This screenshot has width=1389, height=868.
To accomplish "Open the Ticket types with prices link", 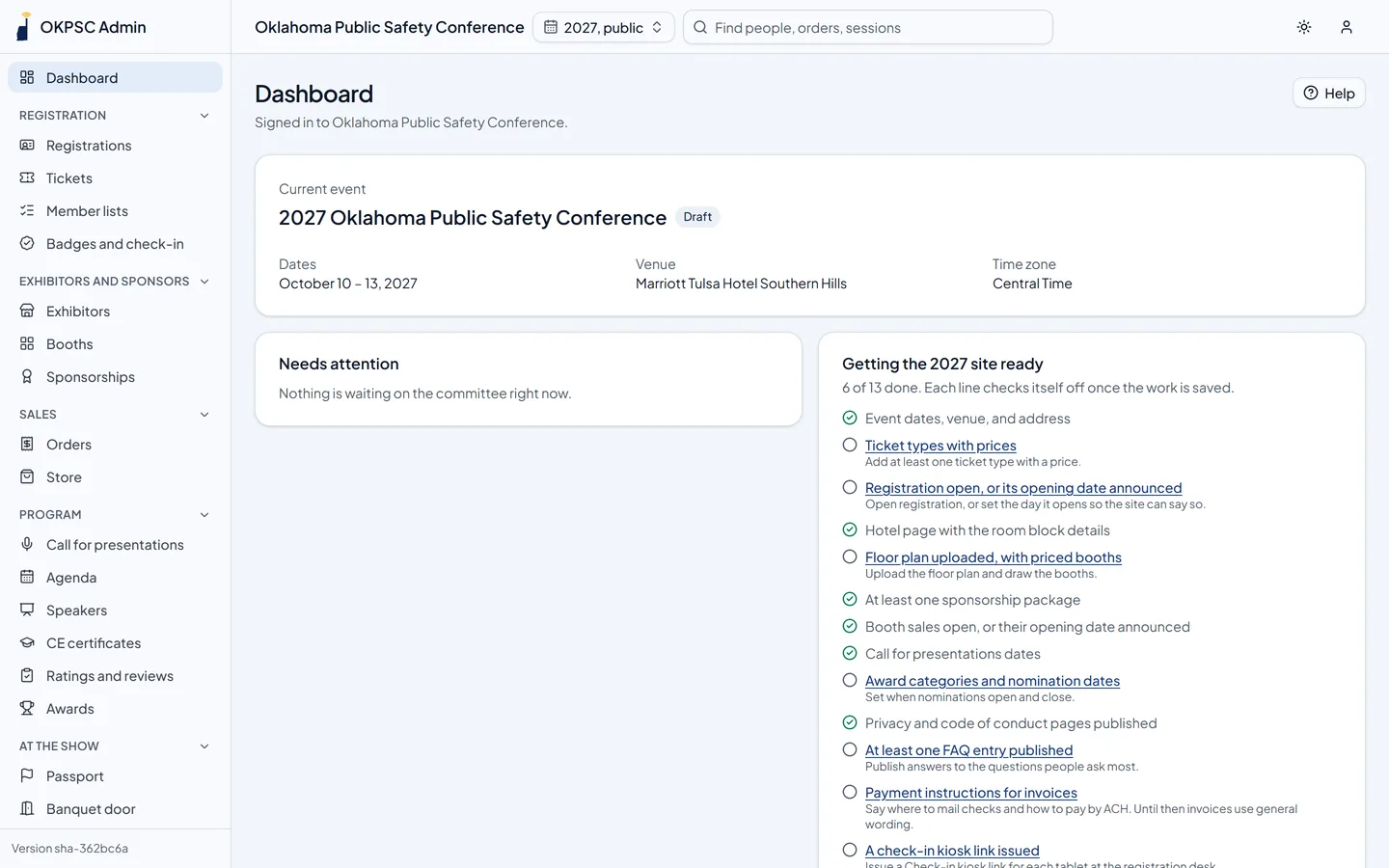I will click(940, 445).
